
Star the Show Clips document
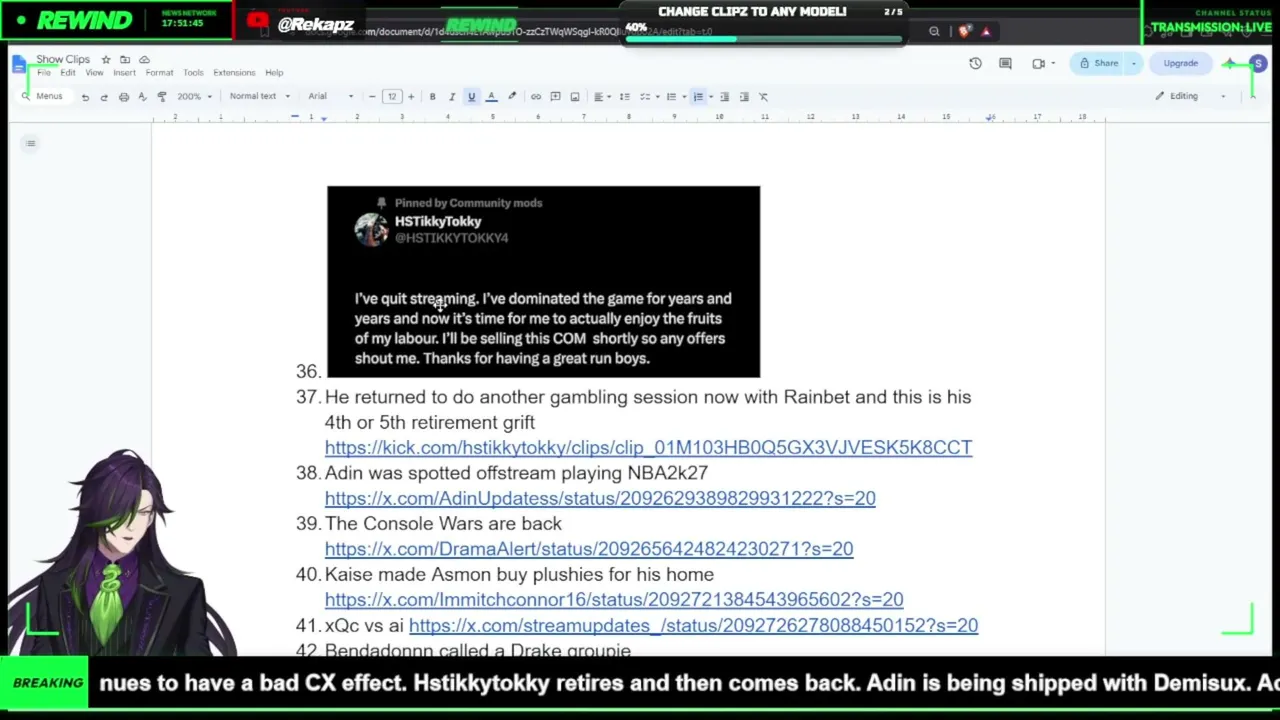click(106, 60)
